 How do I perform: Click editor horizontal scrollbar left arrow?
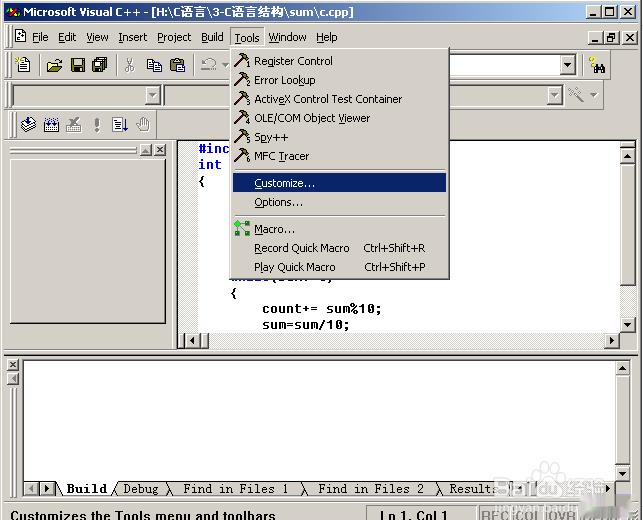192,340
